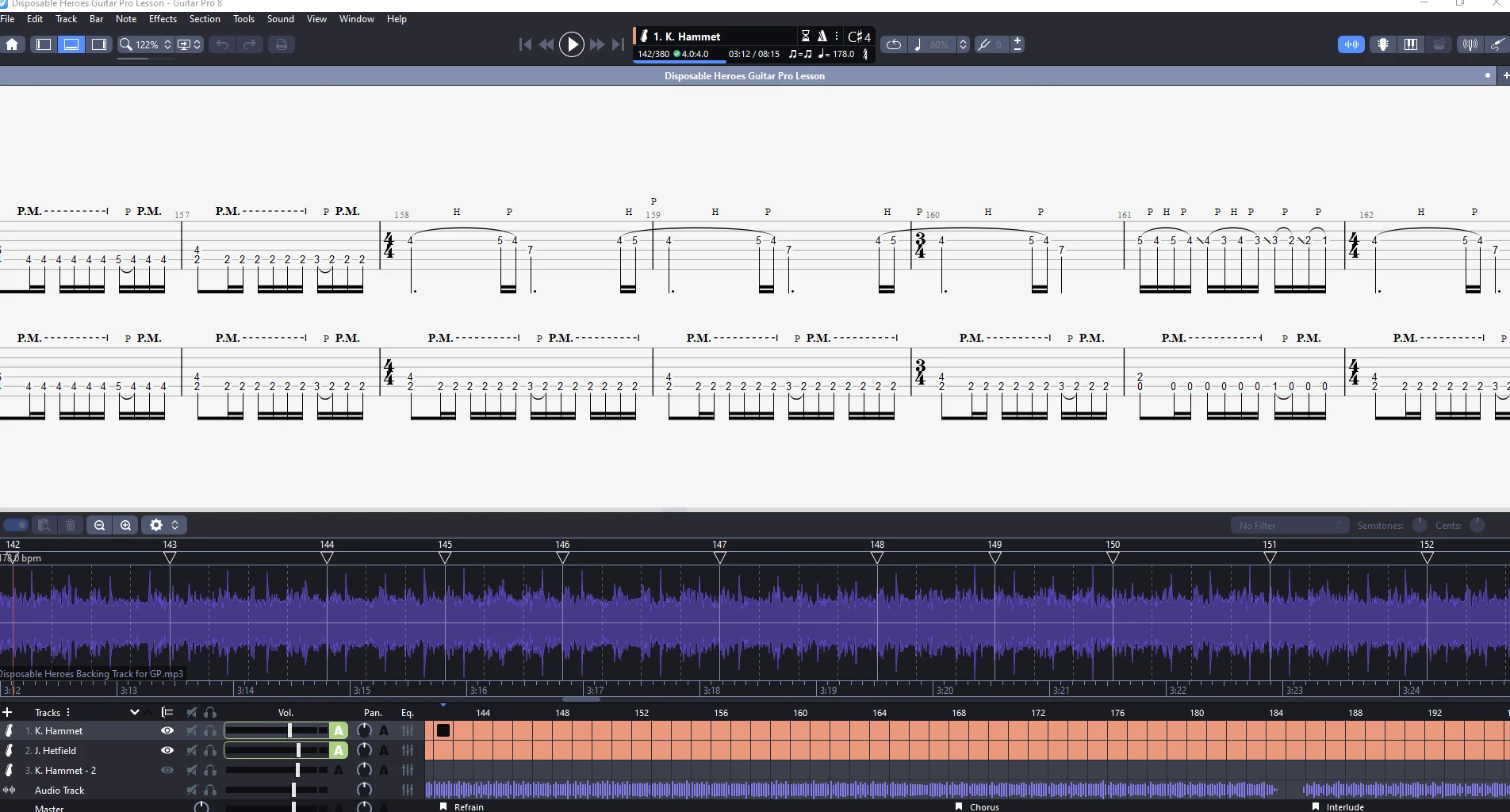
Task: Mute the 1. K. Hammet track
Action: 192,730
